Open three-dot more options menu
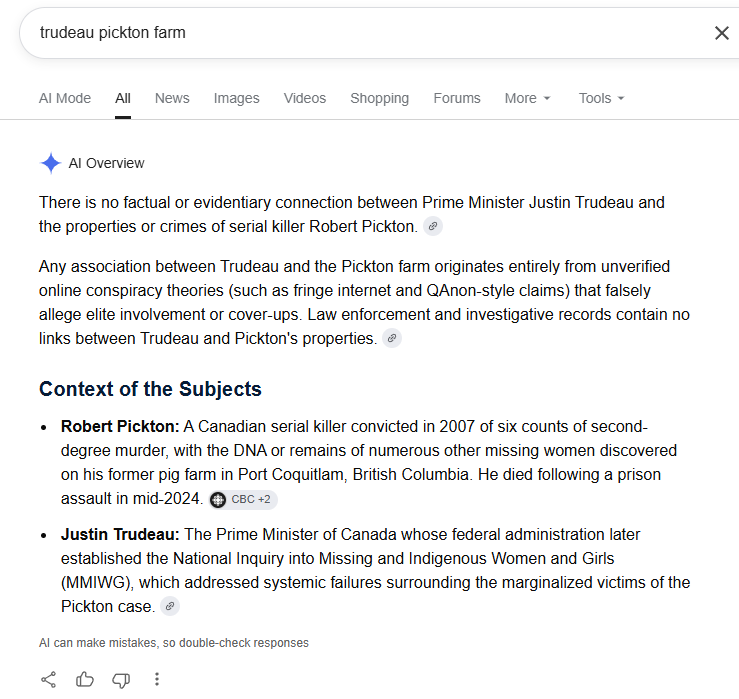The height and width of the screenshot is (699, 739). click(x=157, y=679)
